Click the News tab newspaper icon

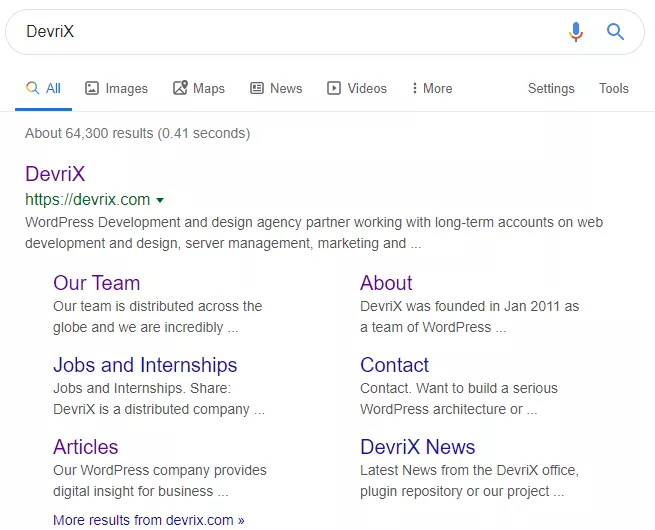257,88
